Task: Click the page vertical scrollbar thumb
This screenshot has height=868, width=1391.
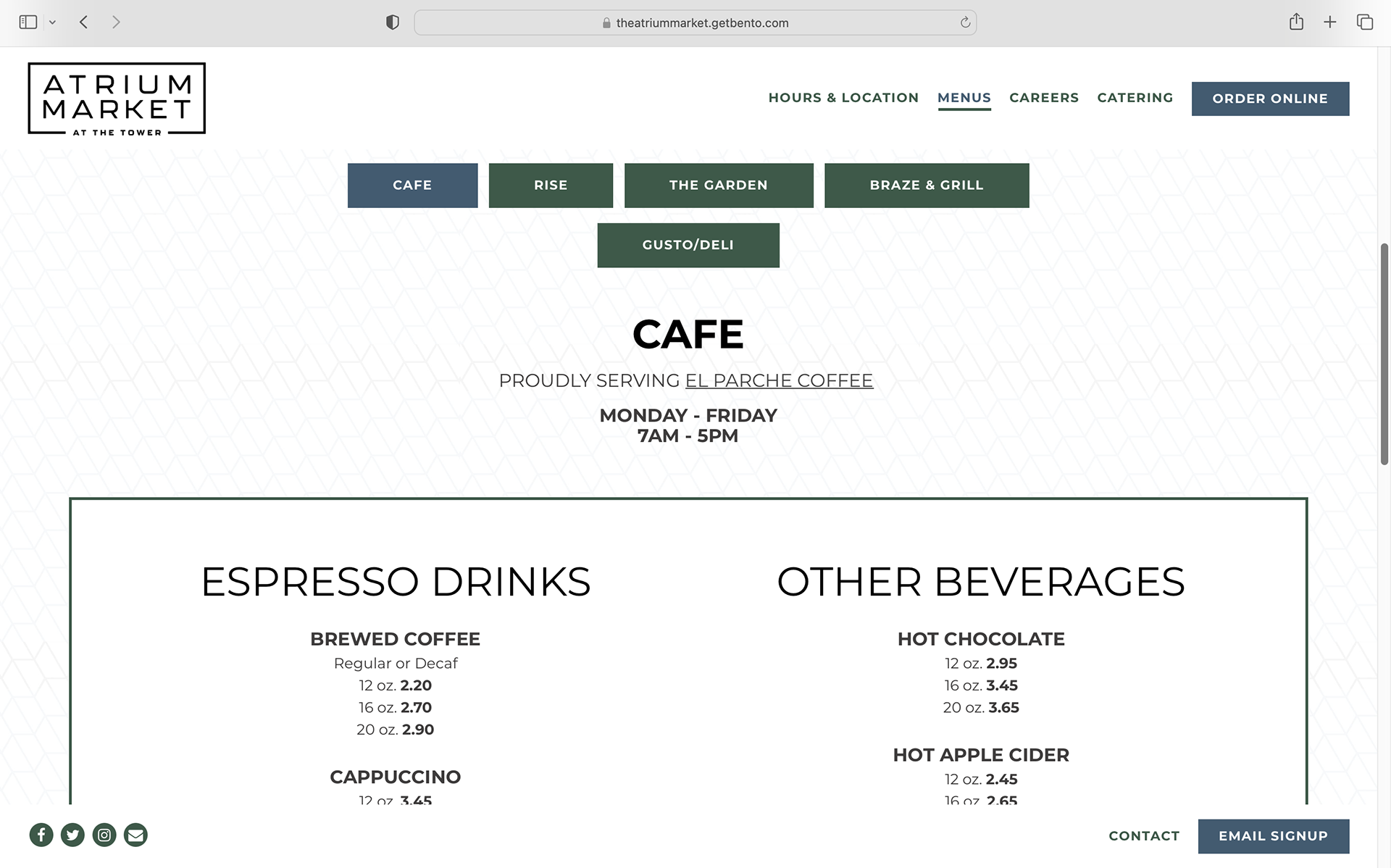Action: (x=1384, y=354)
